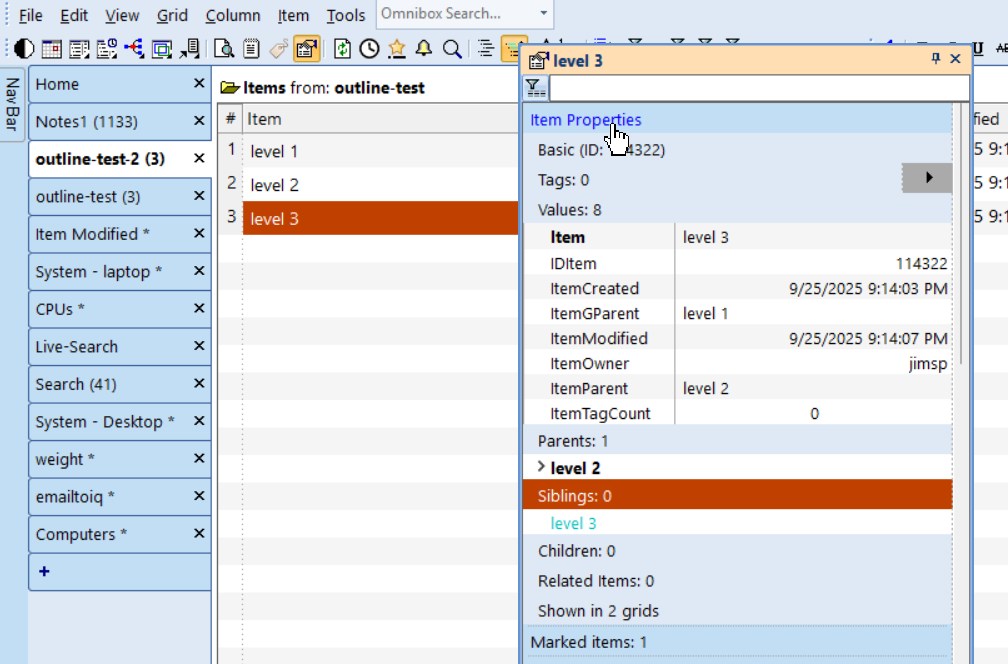1008x664 pixels.
Task: Click the star favorites icon
Action: click(397, 48)
